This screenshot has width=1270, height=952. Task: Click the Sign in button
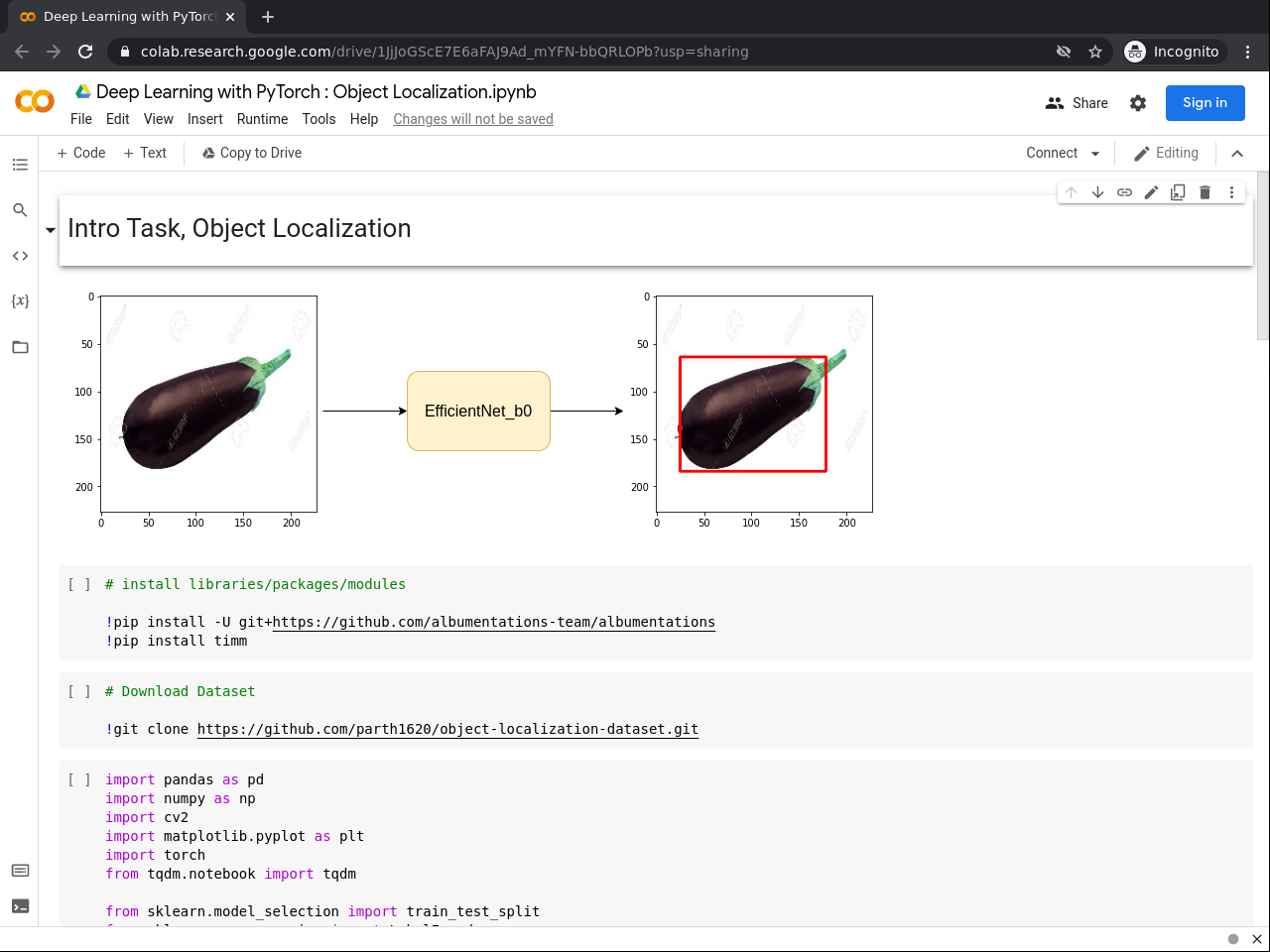1205,103
